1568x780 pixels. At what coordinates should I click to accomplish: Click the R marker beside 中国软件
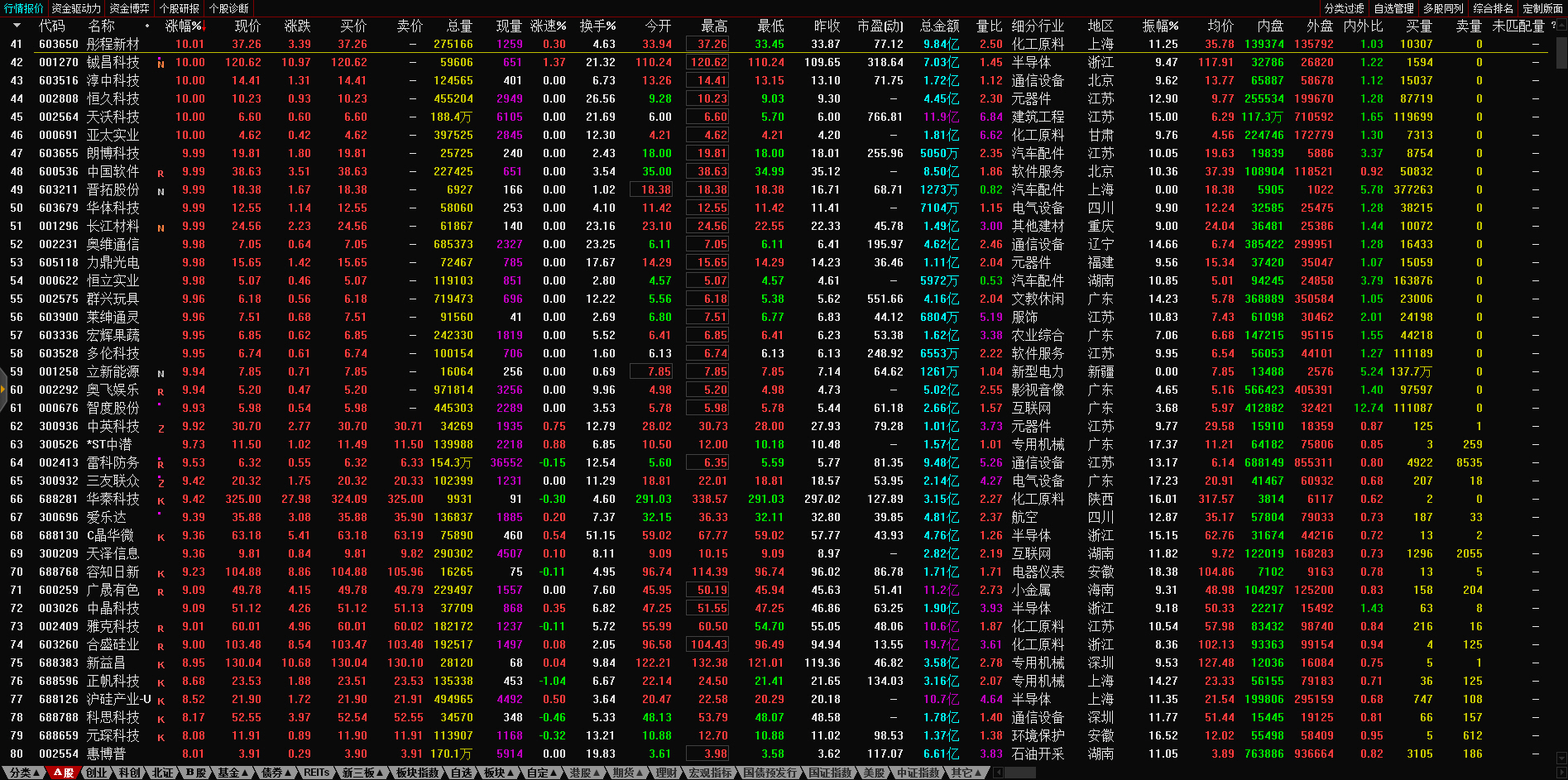[161, 174]
